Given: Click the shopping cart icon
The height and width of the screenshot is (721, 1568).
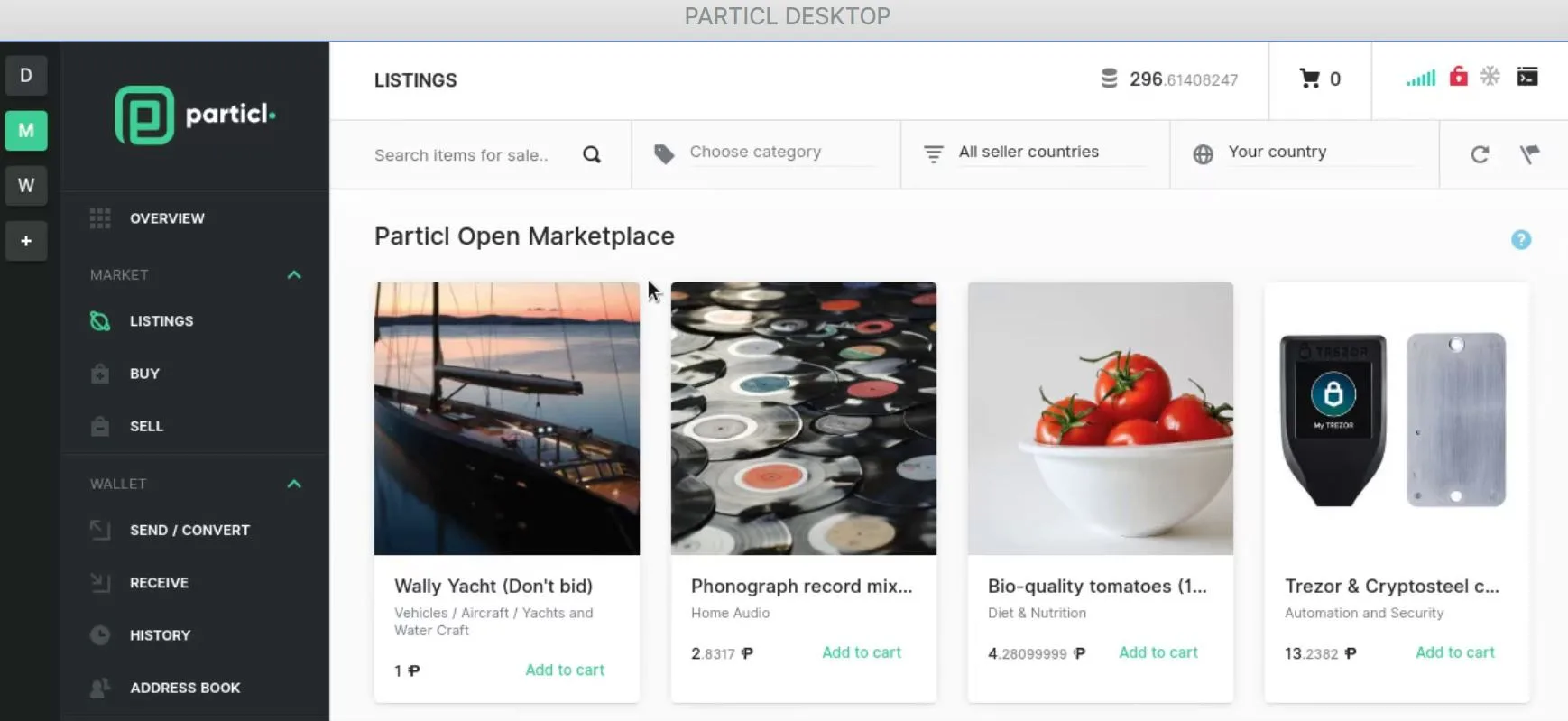Looking at the screenshot, I should [1309, 79].
